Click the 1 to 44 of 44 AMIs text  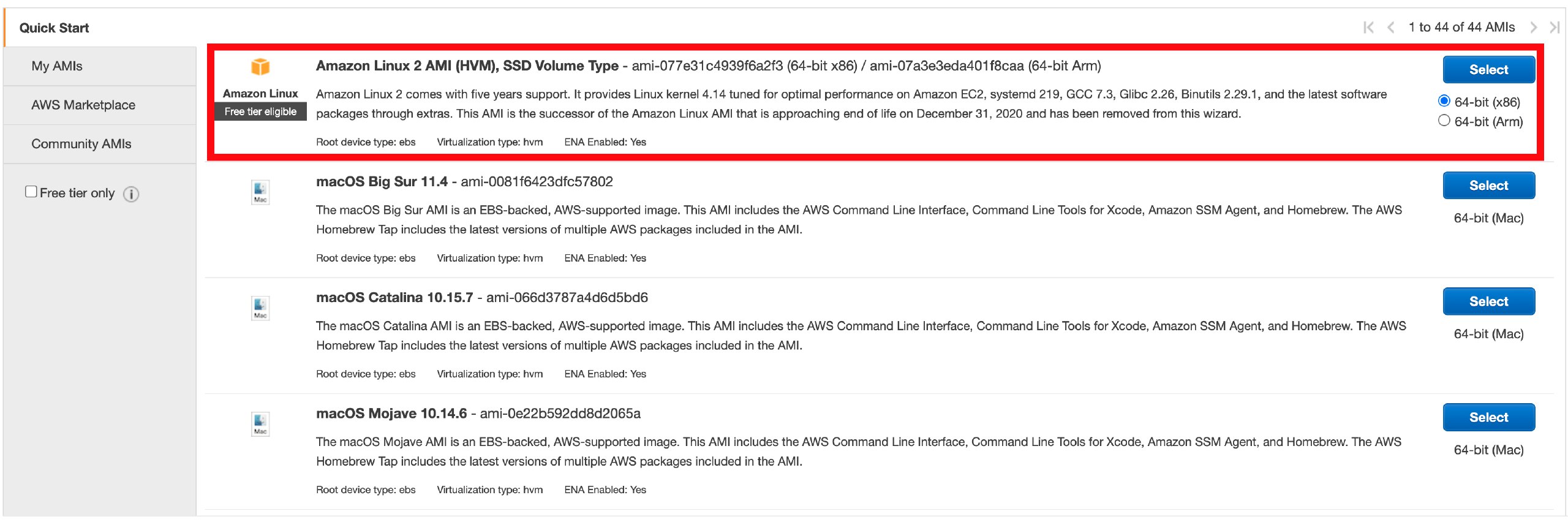tap(1461, 28)
